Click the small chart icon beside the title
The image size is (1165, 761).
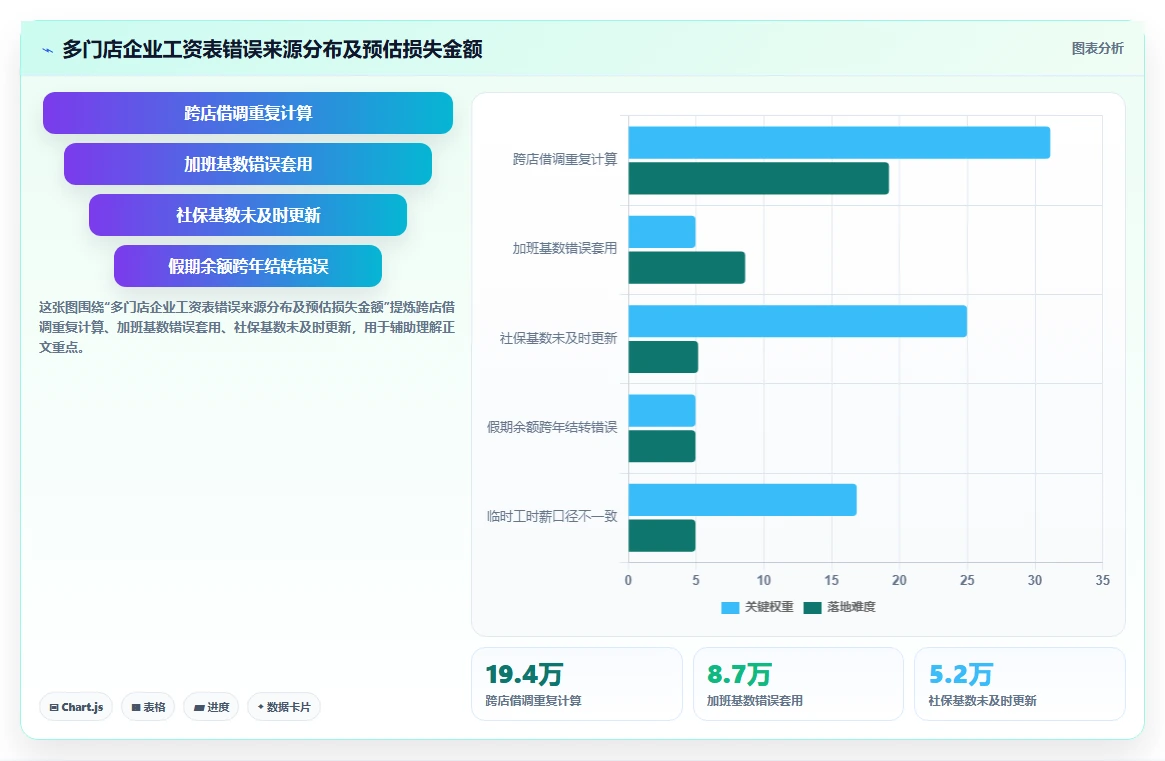[48, 51]
